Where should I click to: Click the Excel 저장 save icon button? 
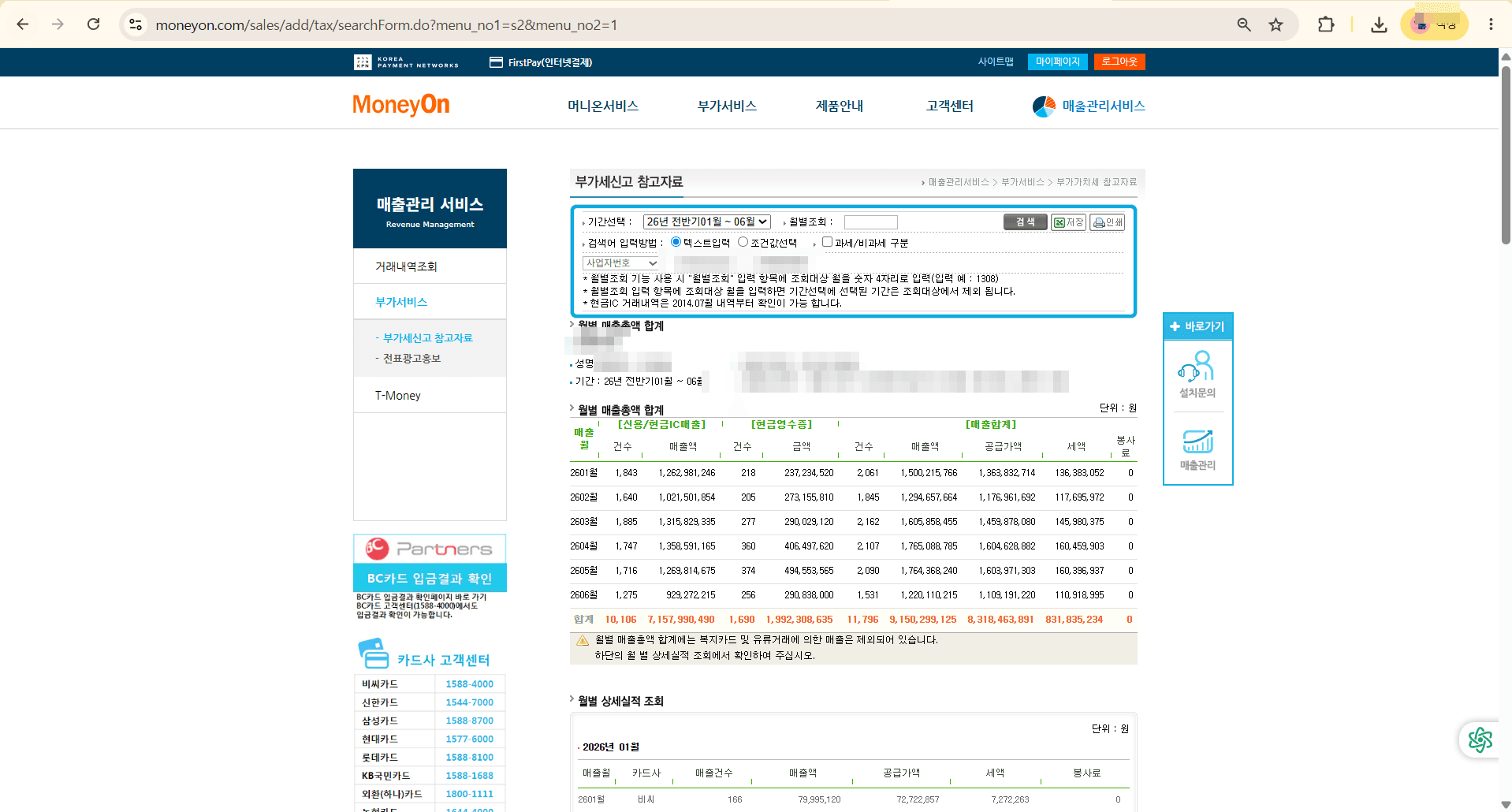tap(1068, 222)
